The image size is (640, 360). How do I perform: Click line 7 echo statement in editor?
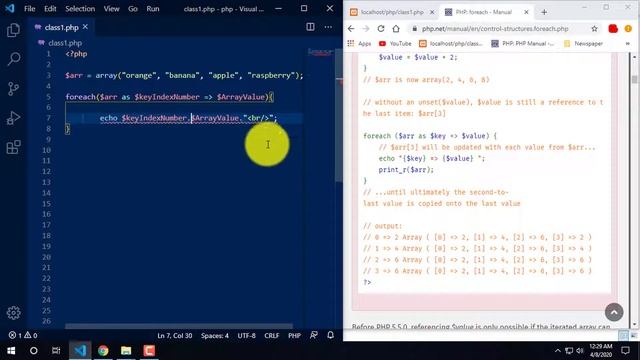click(x=188, y=118)
